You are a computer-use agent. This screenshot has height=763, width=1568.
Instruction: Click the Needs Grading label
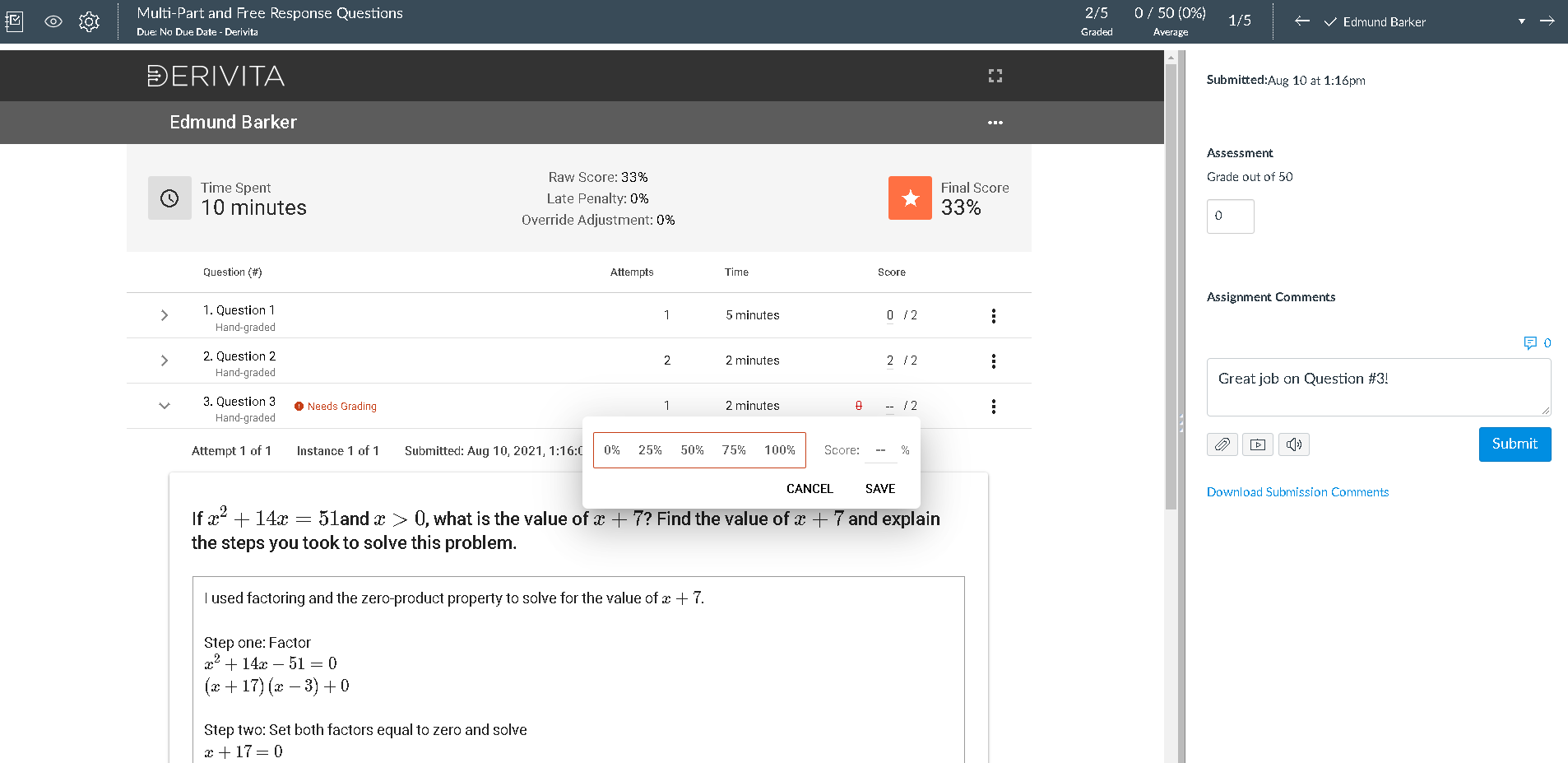(x=342, y=407)
